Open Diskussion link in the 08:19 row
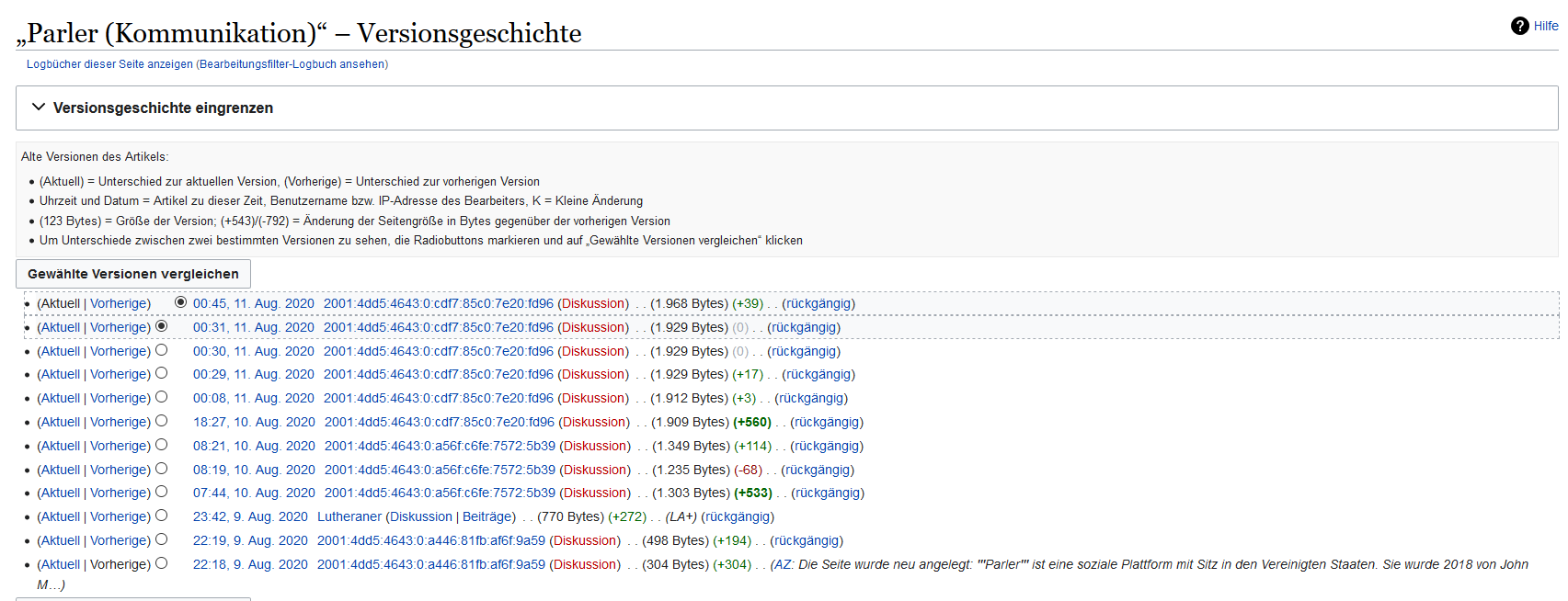The image size is (1568, 601). (x=595, y=471)
